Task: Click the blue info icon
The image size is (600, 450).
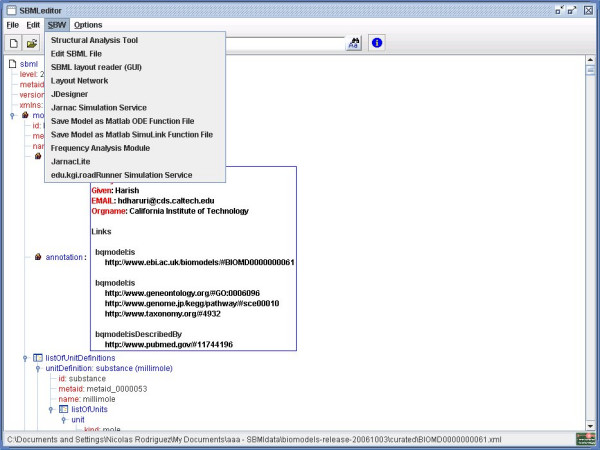Action: [x=377, y=43]
